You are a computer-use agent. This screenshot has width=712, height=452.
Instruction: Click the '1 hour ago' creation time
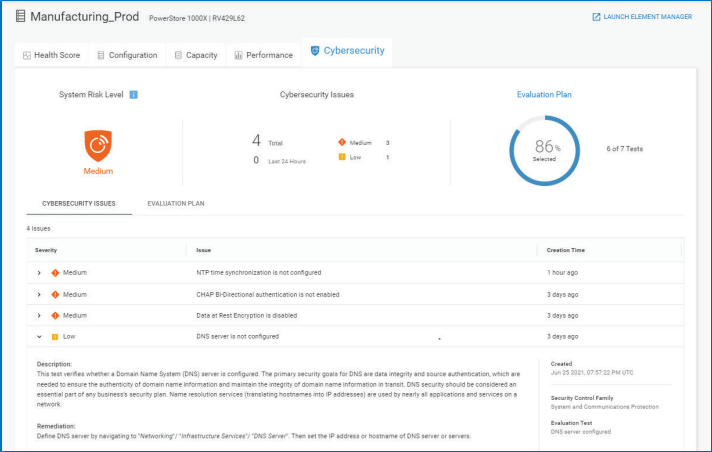pyautogui.click(x=562, y=273)
